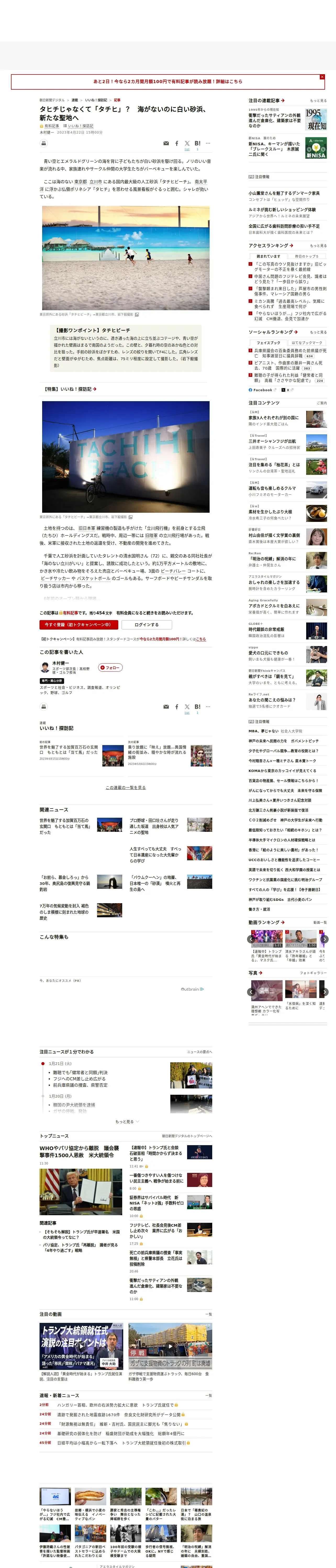The height and width of the screenshot is (1568, 336).
Task: Open more options dots below headline
Action: click(208, 144)
